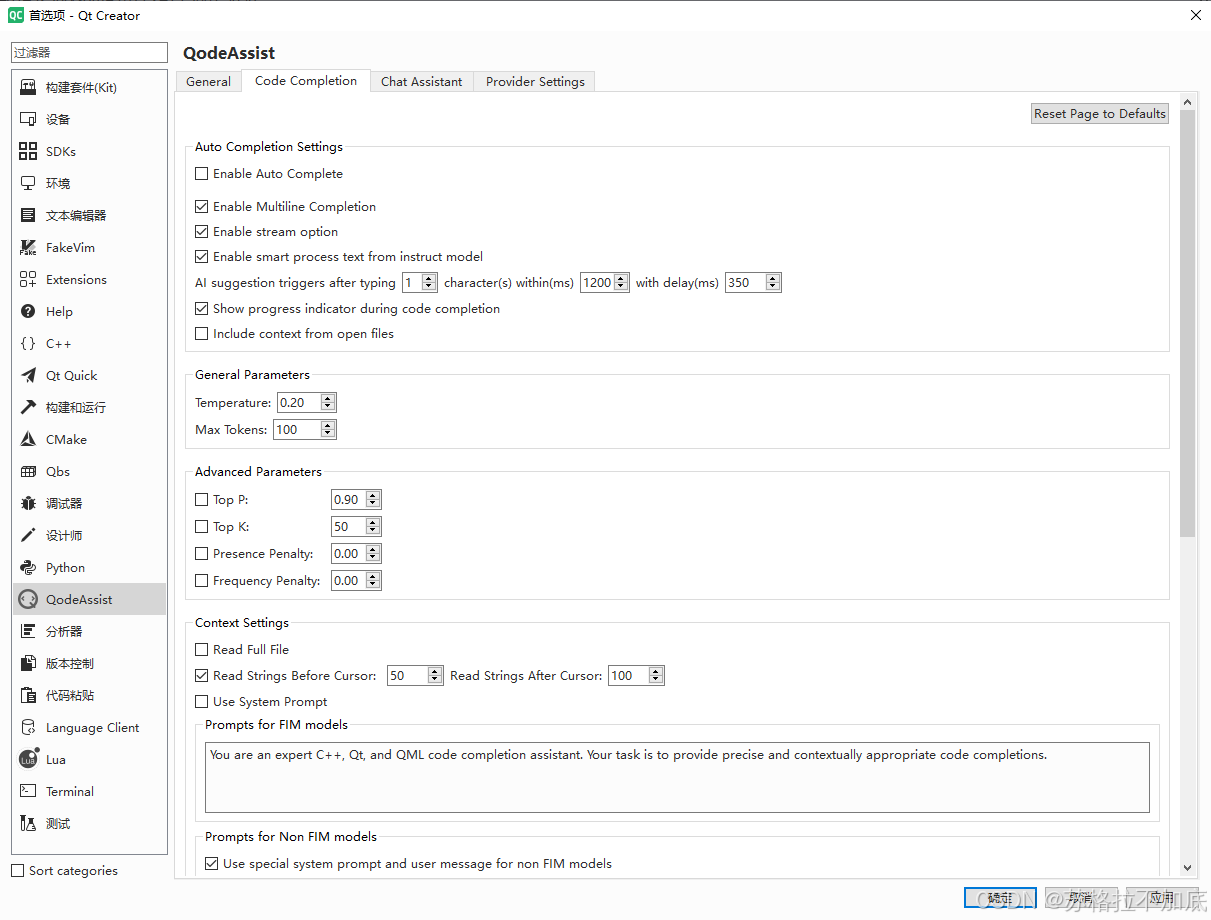The height and width of the screenshot is (920, 1211).
Task: Click the SDKs grid icon
Action: (28, 152)
